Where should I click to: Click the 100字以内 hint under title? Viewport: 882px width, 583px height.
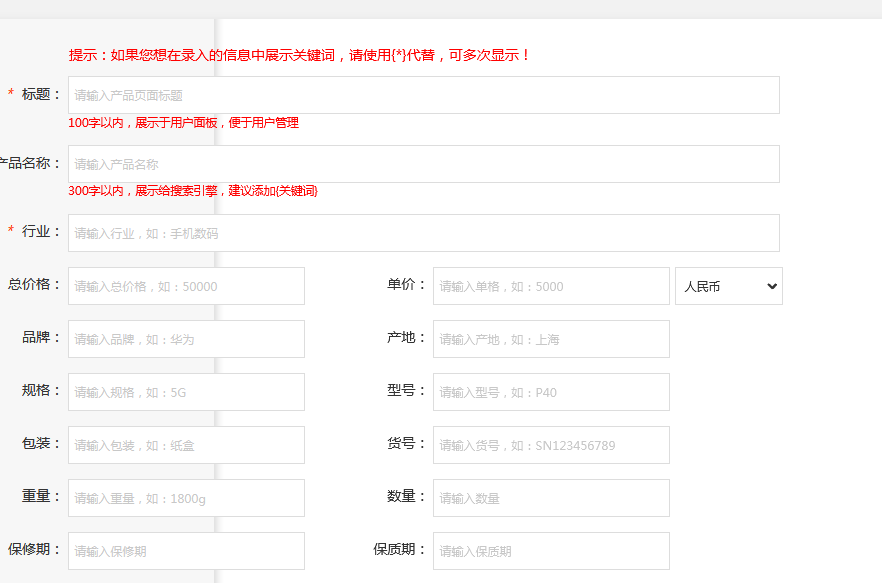[x=183, y=123]
